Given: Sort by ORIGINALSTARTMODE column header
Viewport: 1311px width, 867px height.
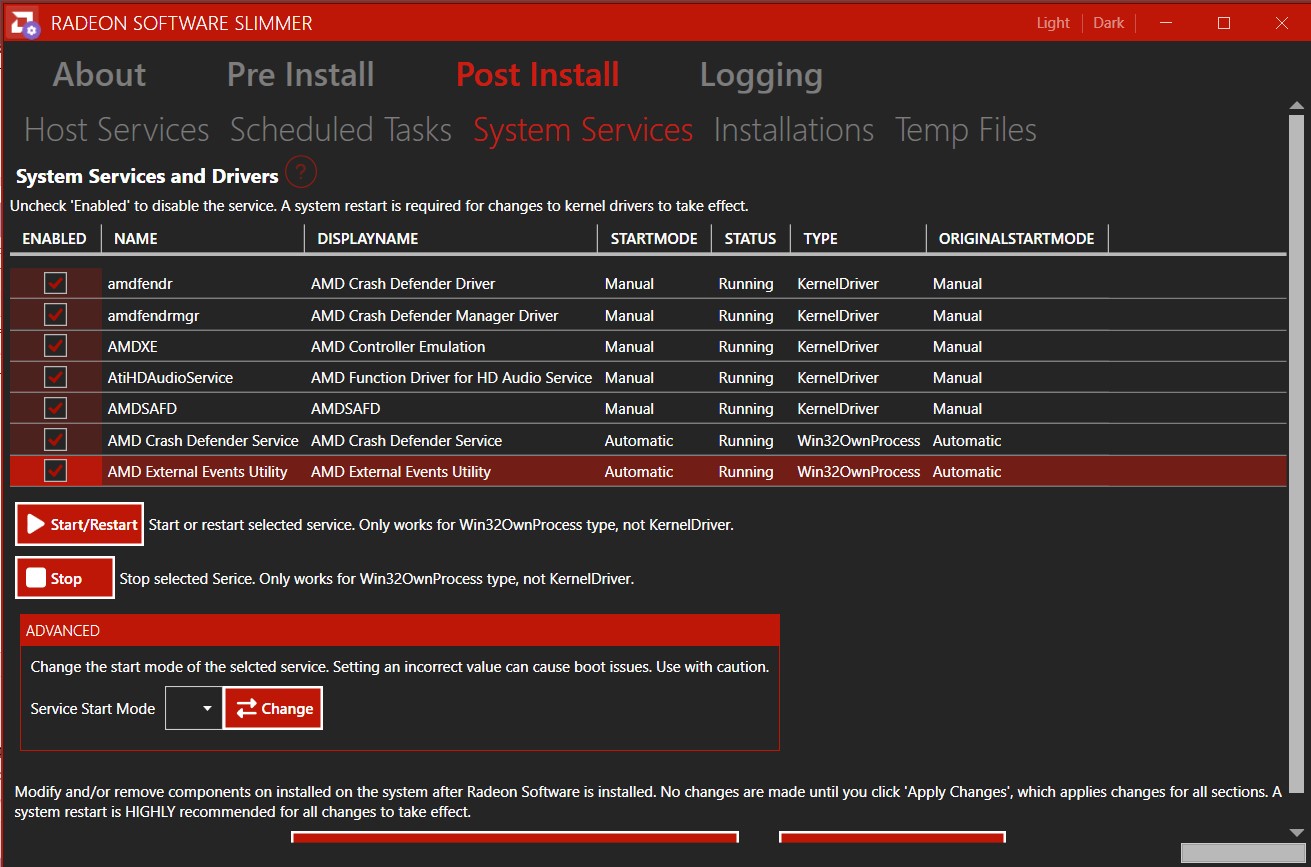Looking at the screenshot, I should [x=1017, y=238].
